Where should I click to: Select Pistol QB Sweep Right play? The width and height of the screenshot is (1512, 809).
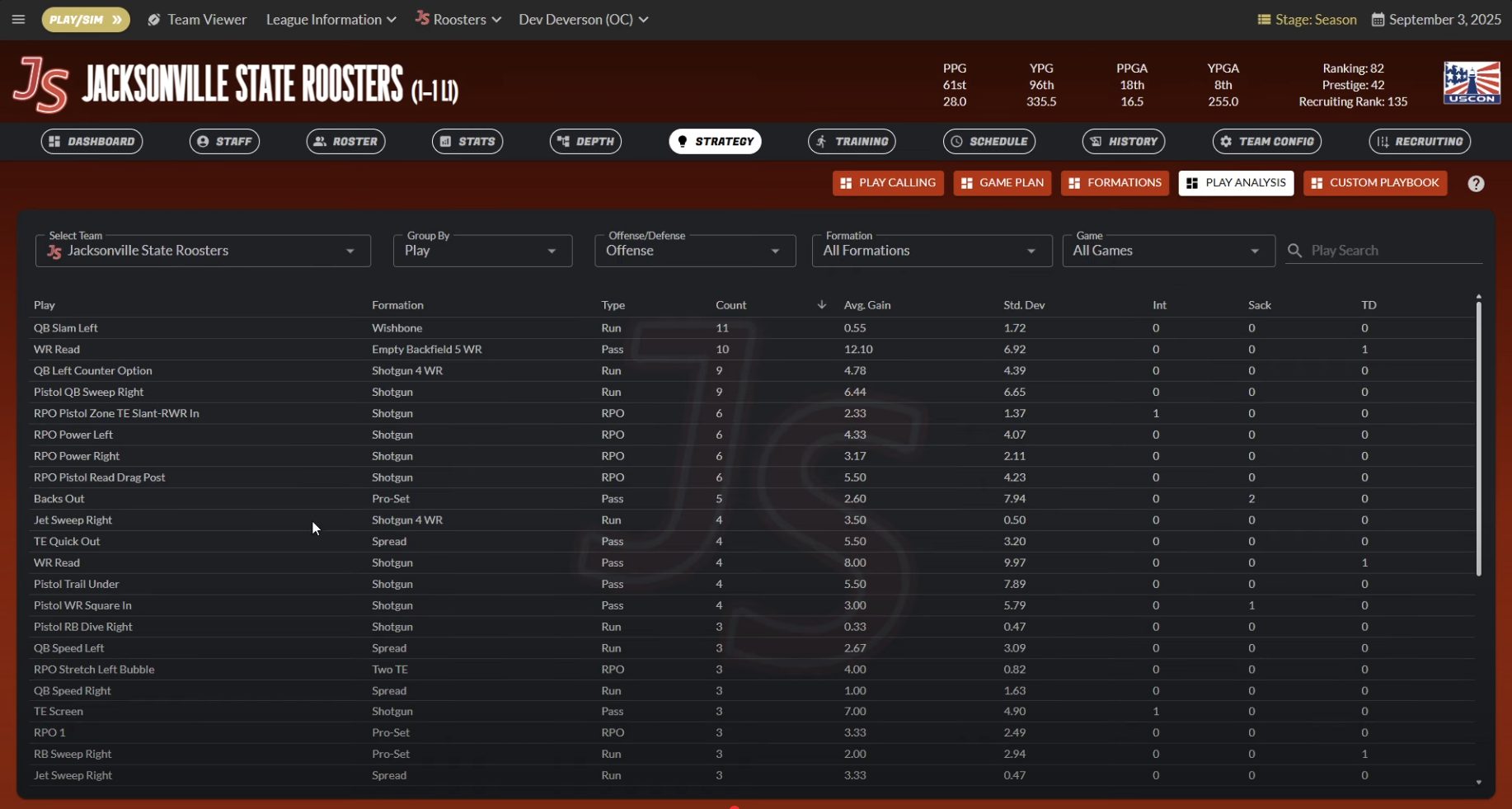[754, 393]
